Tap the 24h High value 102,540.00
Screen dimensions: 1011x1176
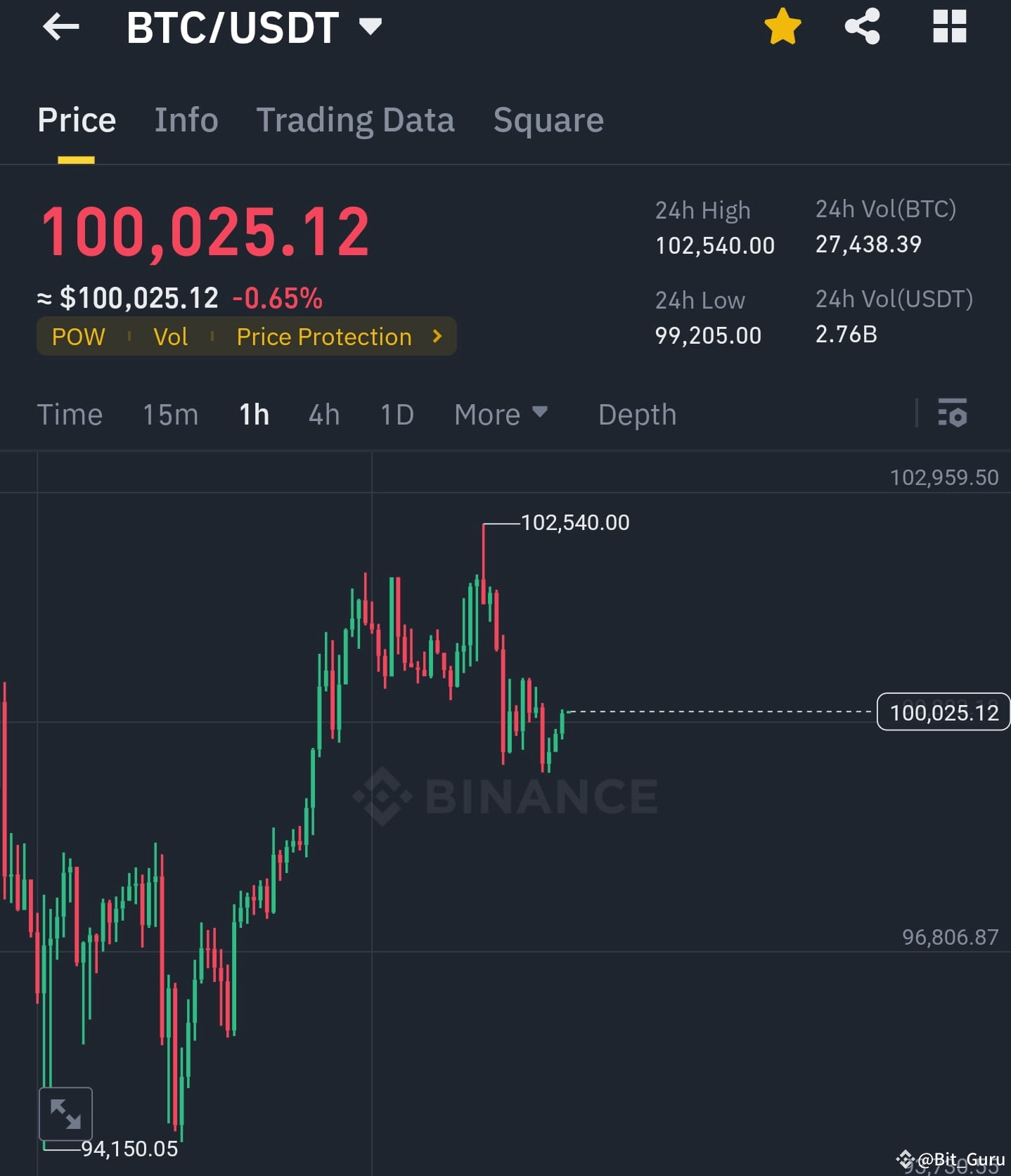(714, 245)
